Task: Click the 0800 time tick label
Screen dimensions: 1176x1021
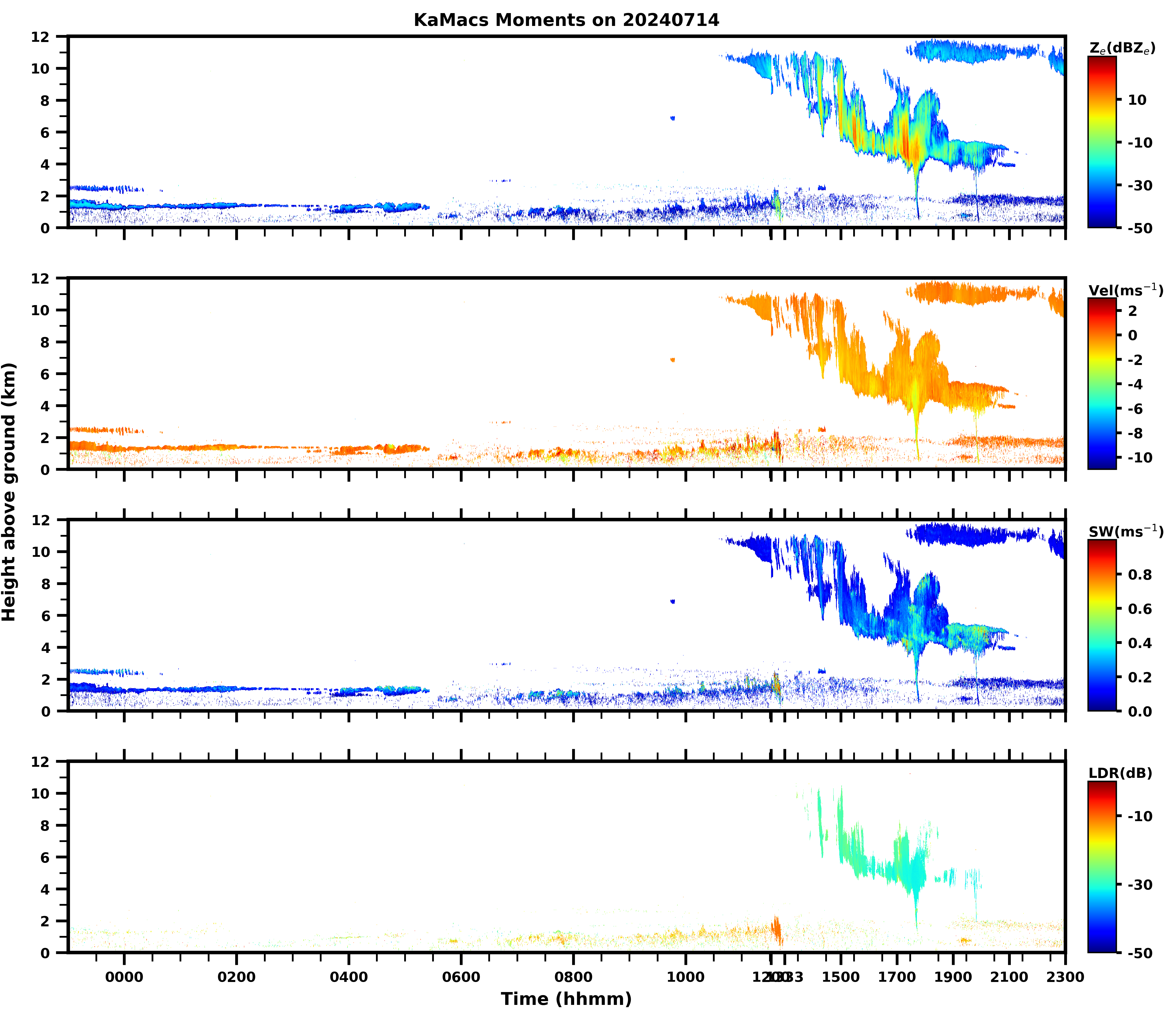Action: point(573,978)
